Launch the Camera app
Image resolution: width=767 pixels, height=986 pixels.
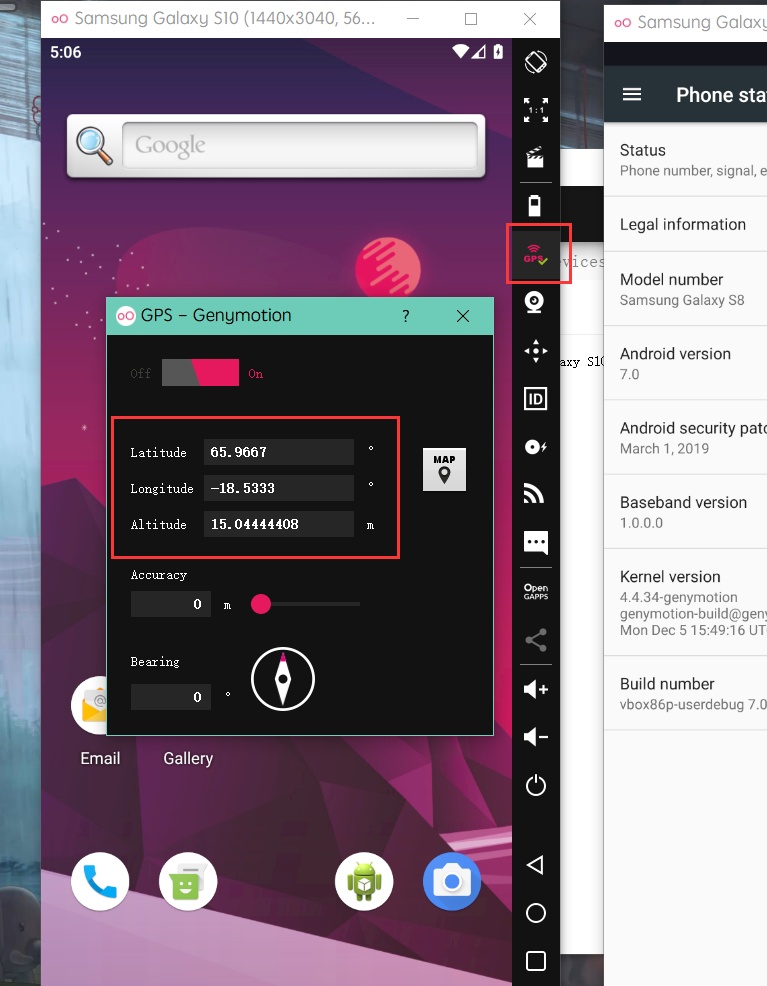coord(452,882)
